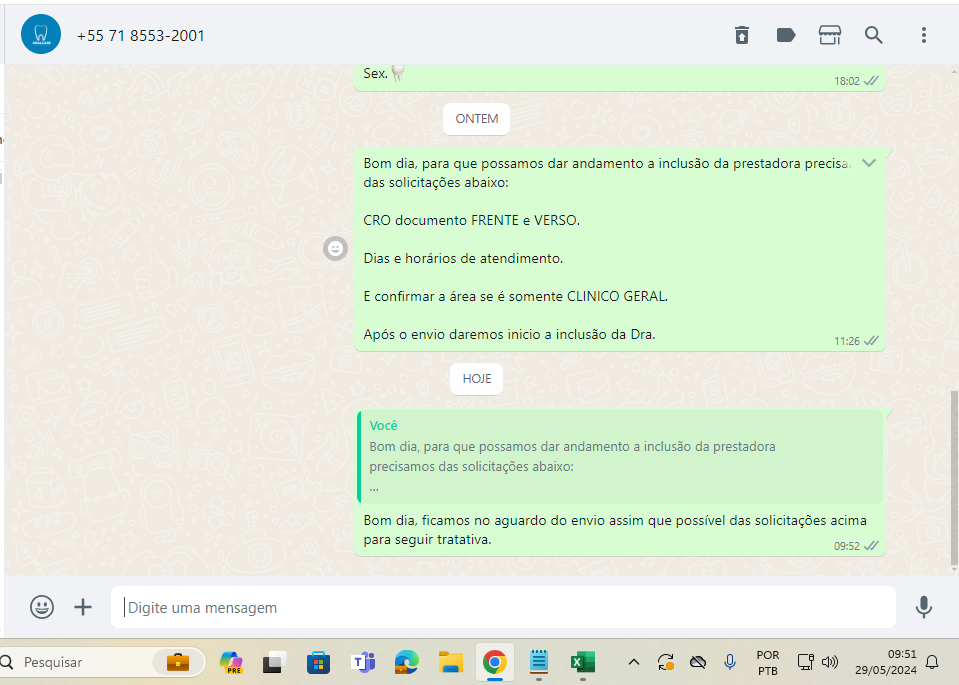Click the sync status tray icon
Image resolution: width=959 pixels, height=685 pixels.
(x=665, y=662)
